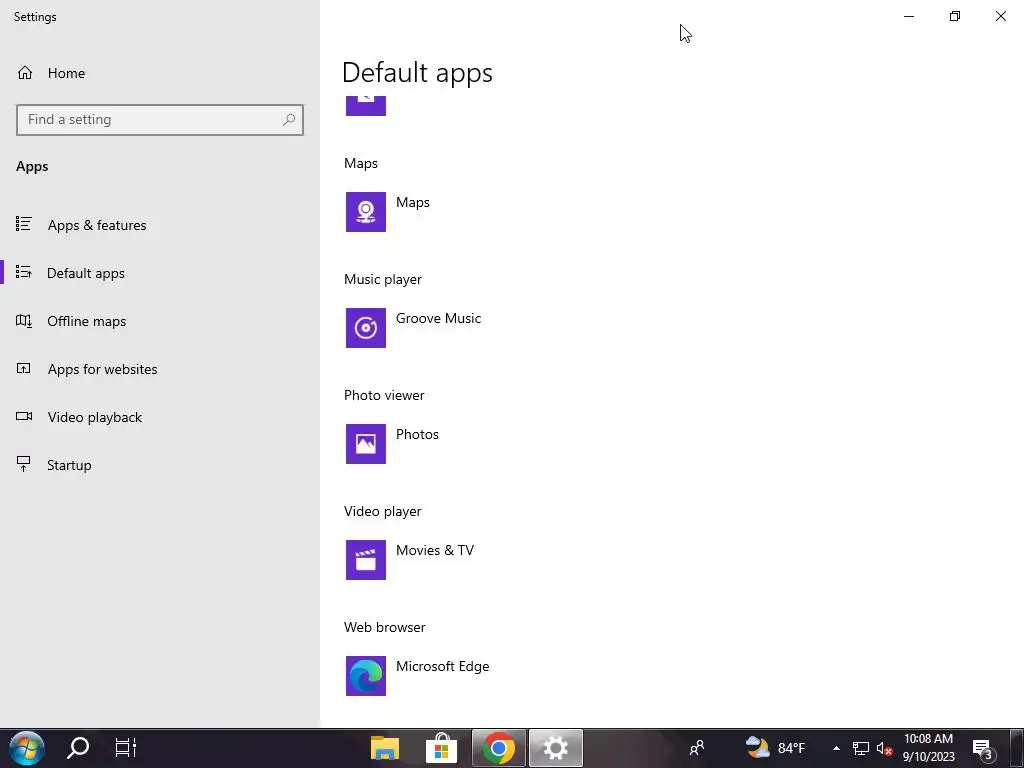The height and width of the screenshot is (768, 1024).
Task: Click the Startup sidebar icon
Action: coord(24,464)
